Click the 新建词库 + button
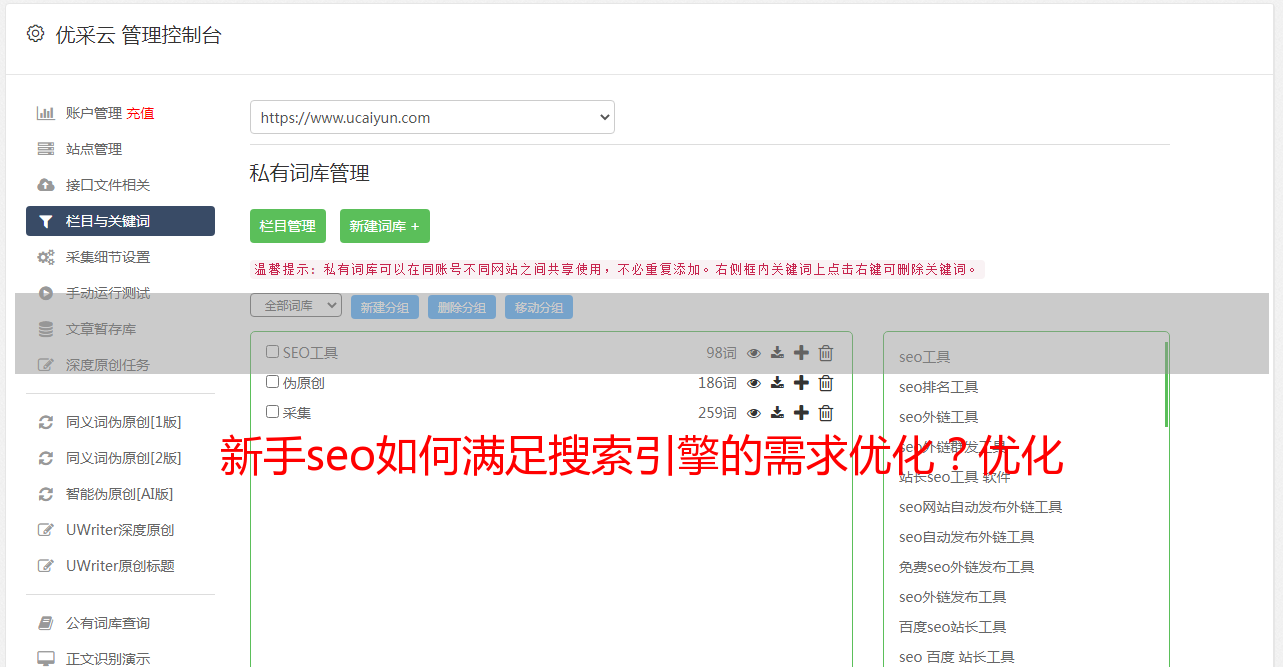This screenshot has height=667, width=1283. (385, 226)
